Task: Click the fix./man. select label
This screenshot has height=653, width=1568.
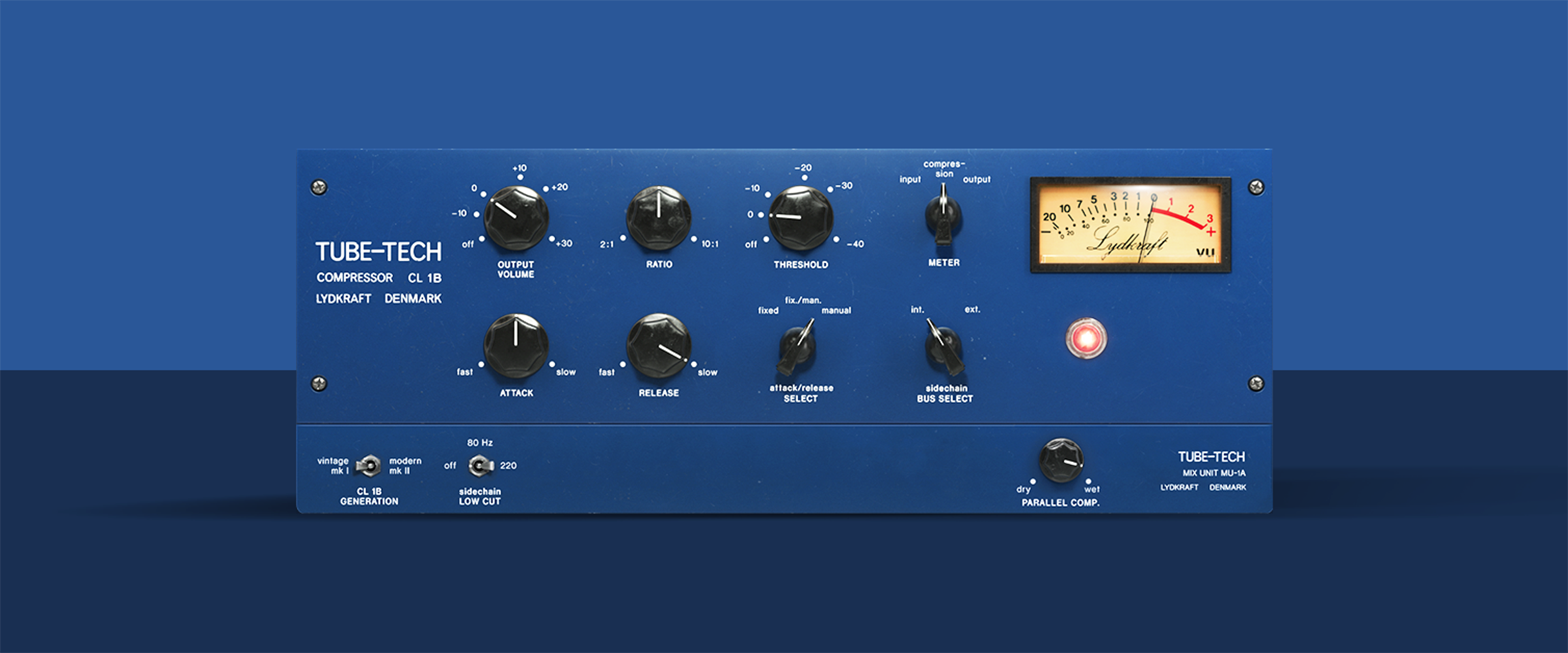Action: click(803, 300)
